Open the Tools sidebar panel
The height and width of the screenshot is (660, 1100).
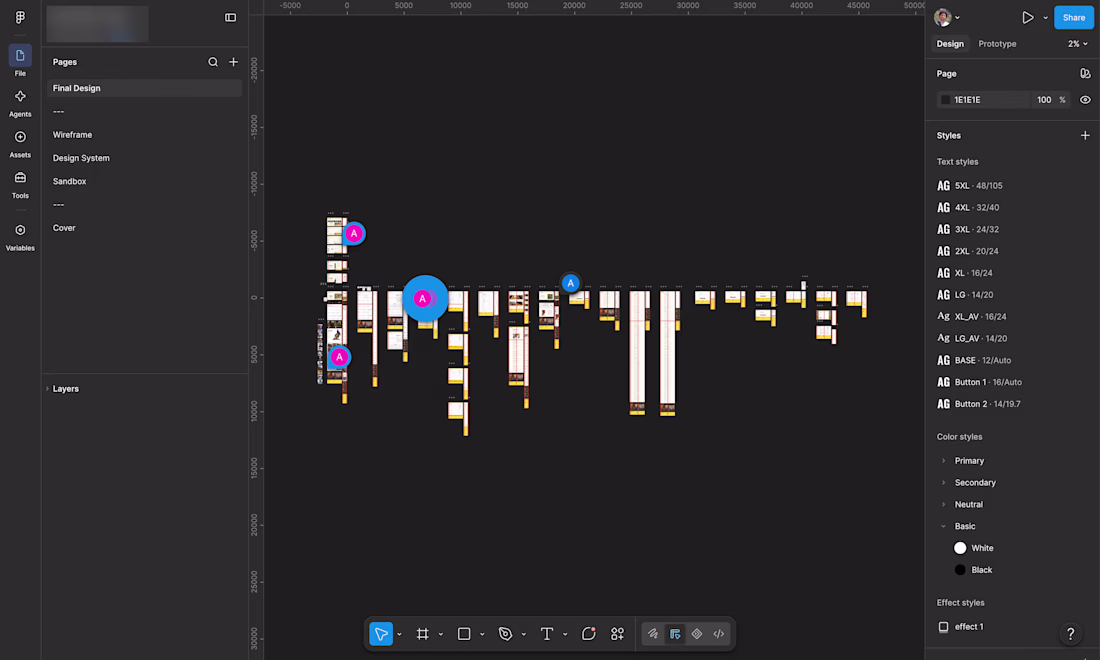click(20, 184)
